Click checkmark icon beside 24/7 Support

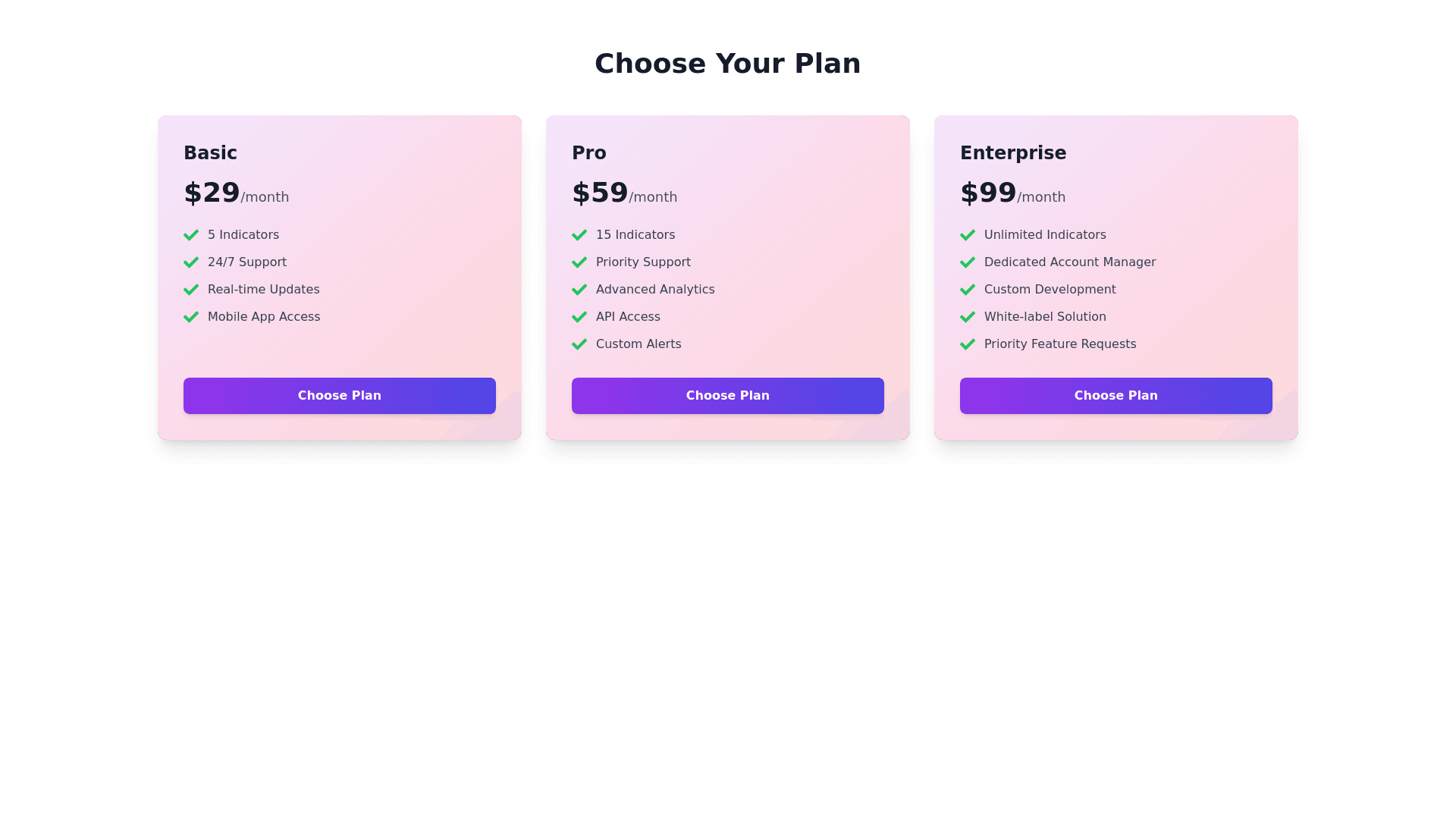191,262
